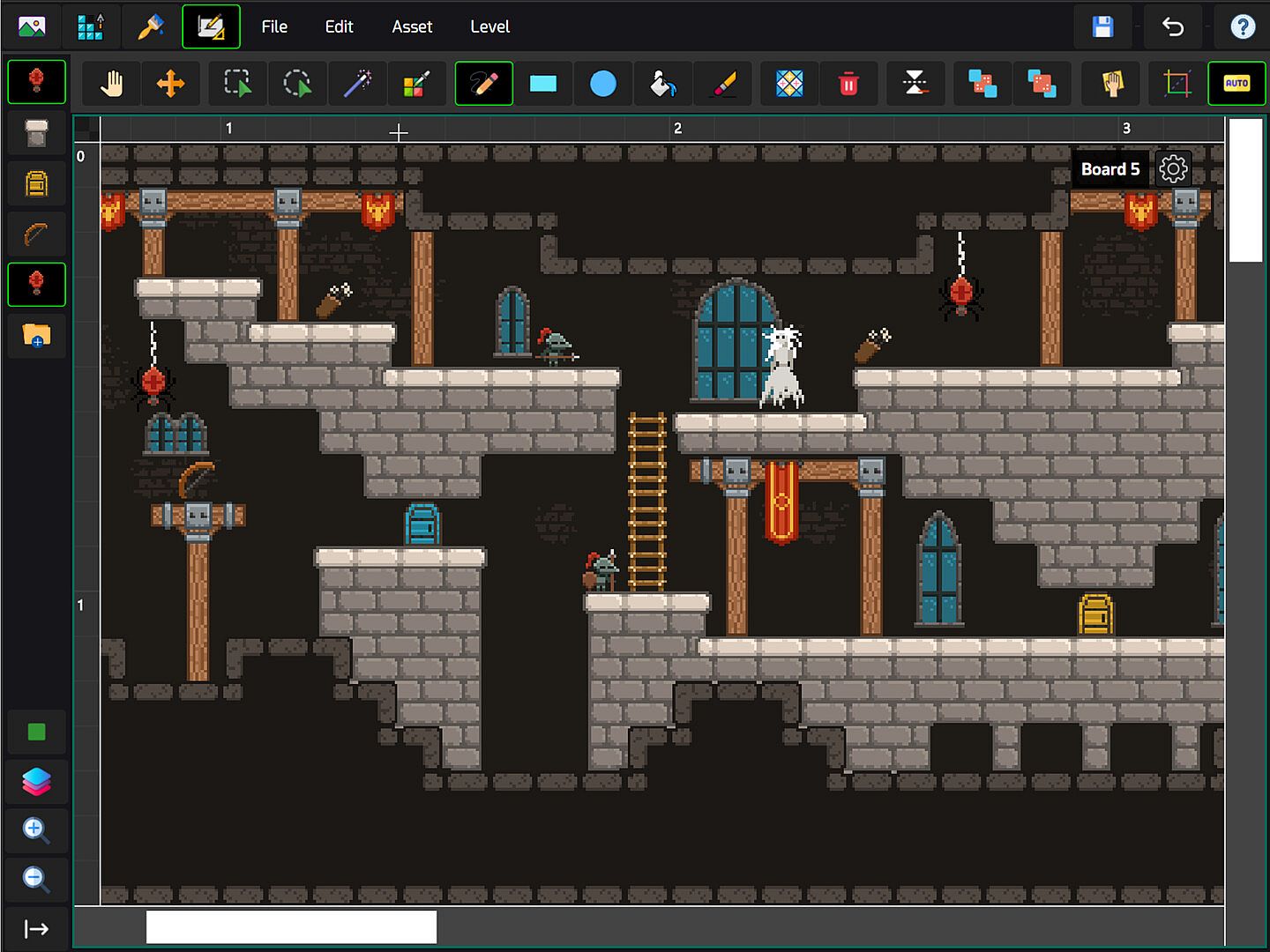Choose the paint bucket fill tool
This screenshot has width=1270, height=952.
(663, 84)
